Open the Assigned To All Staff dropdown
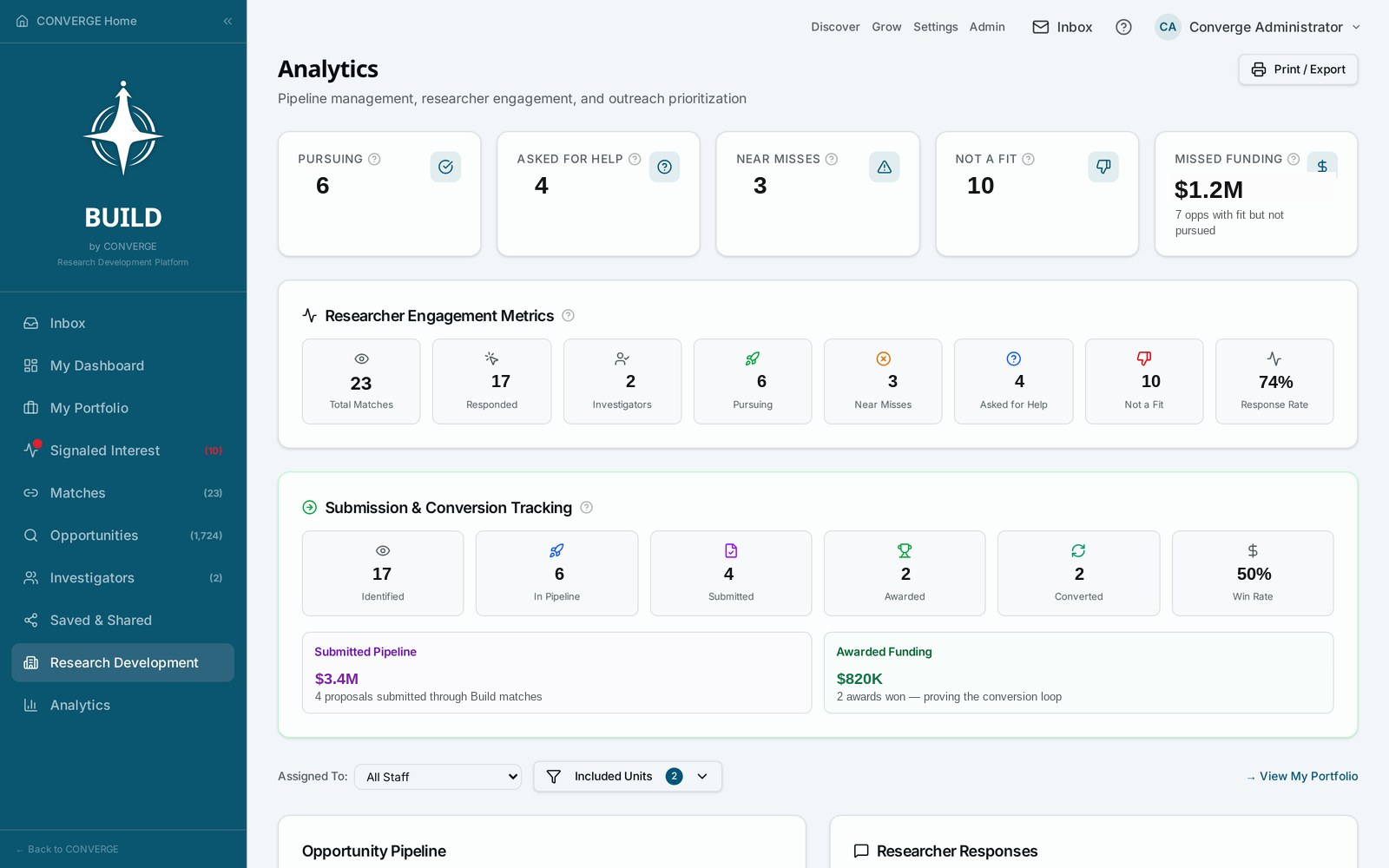Viewport: 1389px width, 868px height. click(x=438, y=777)
